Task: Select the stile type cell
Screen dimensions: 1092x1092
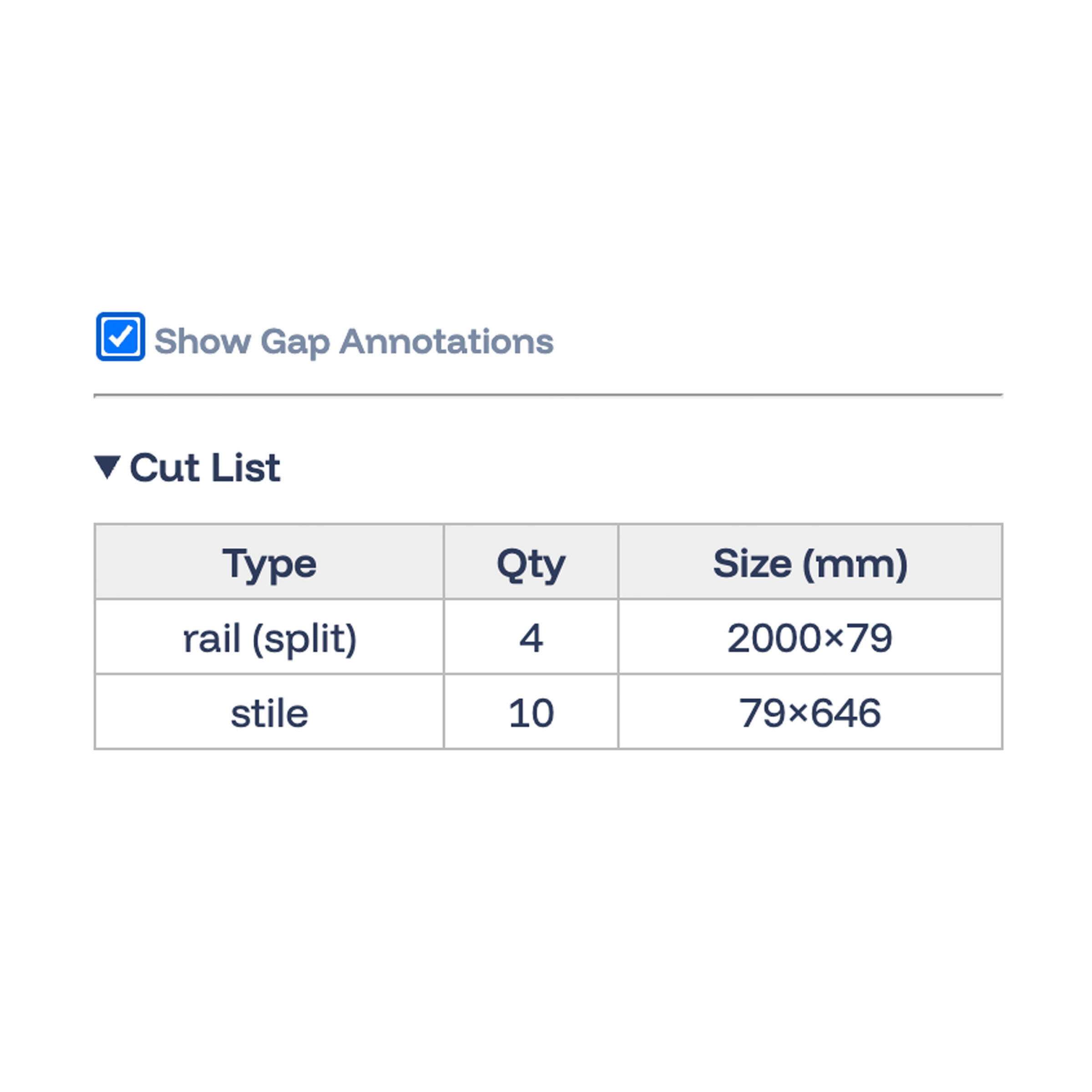Action: tap(269, 713)
